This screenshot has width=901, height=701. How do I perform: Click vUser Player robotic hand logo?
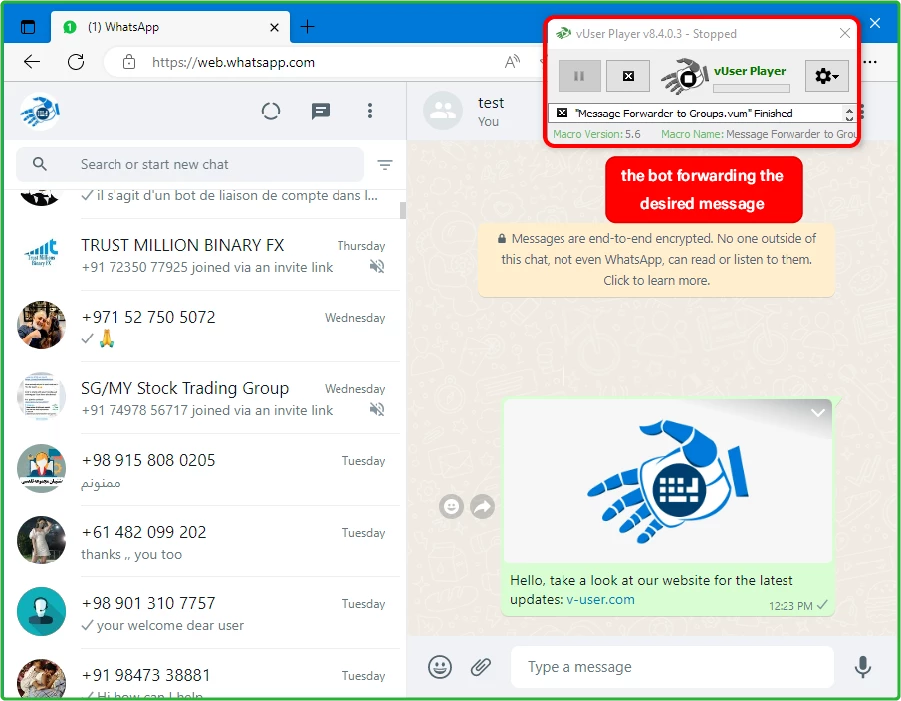[684, 76]
